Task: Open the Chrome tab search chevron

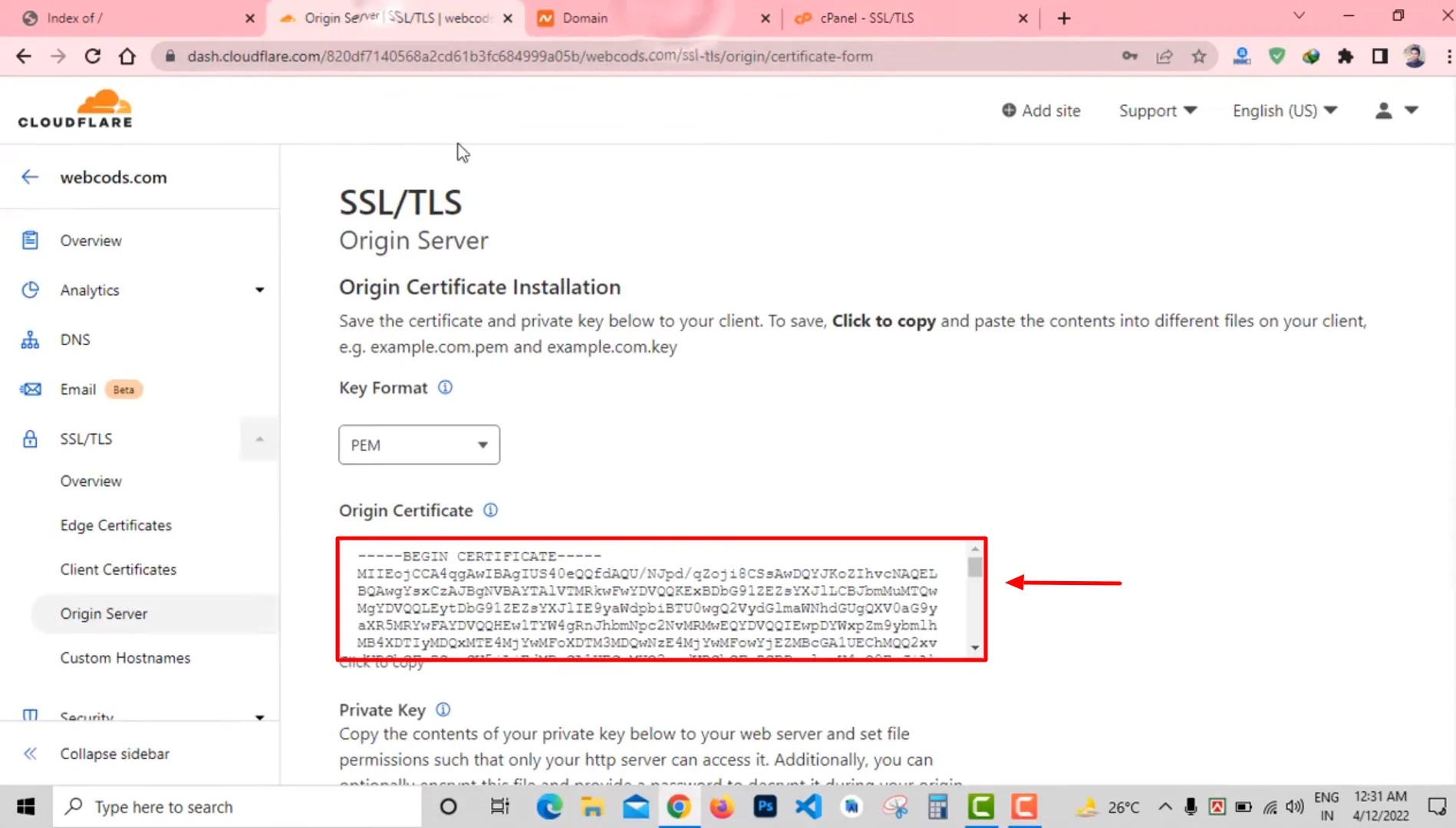Action: point(1299,15)
